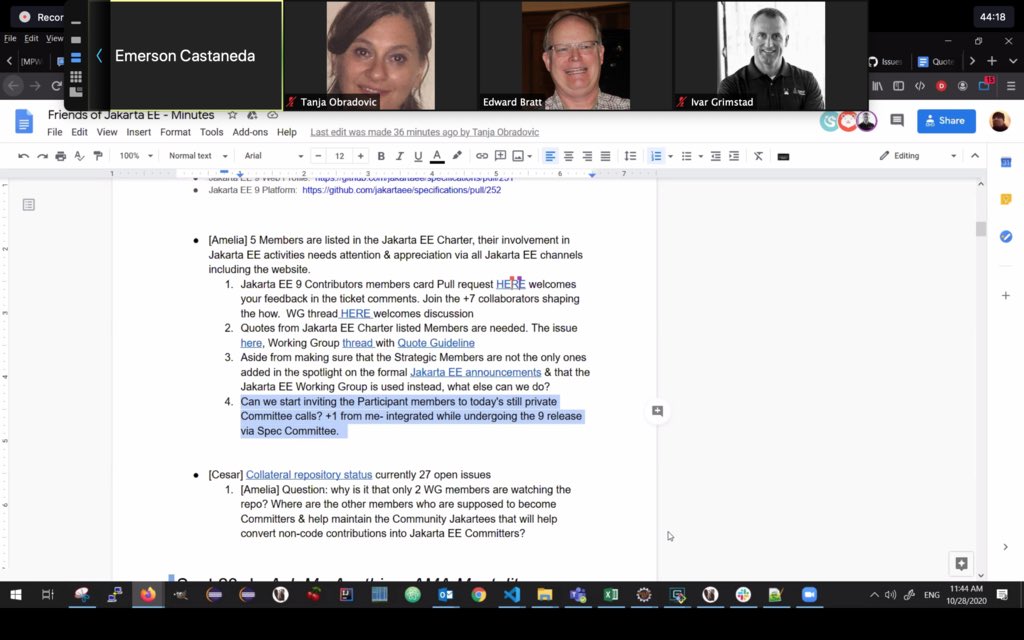
Task: Open the Google Docs home icon
Action: 24,121
